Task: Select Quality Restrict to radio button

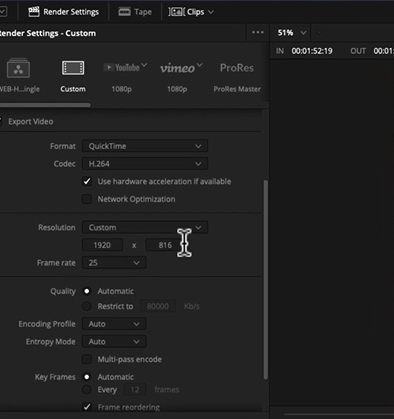Action: 87,306
